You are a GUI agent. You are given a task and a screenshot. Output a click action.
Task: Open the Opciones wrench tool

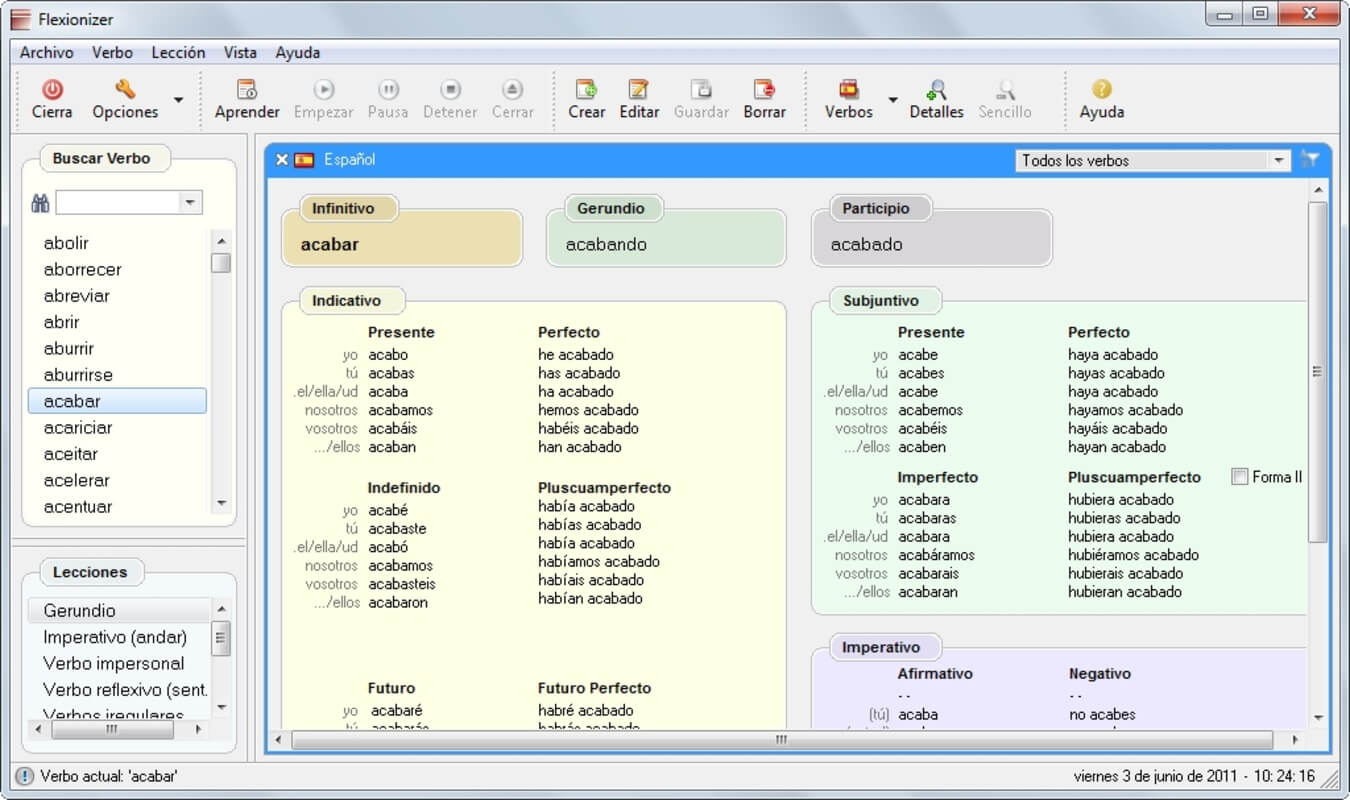125,90
